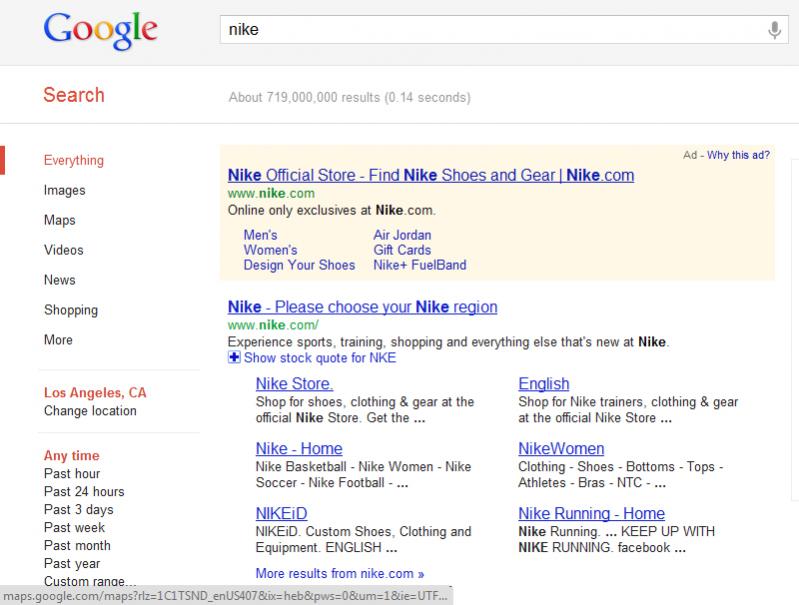Click the red Search heading
Viewport: 799px width, 605px height.
click(74, 95)
